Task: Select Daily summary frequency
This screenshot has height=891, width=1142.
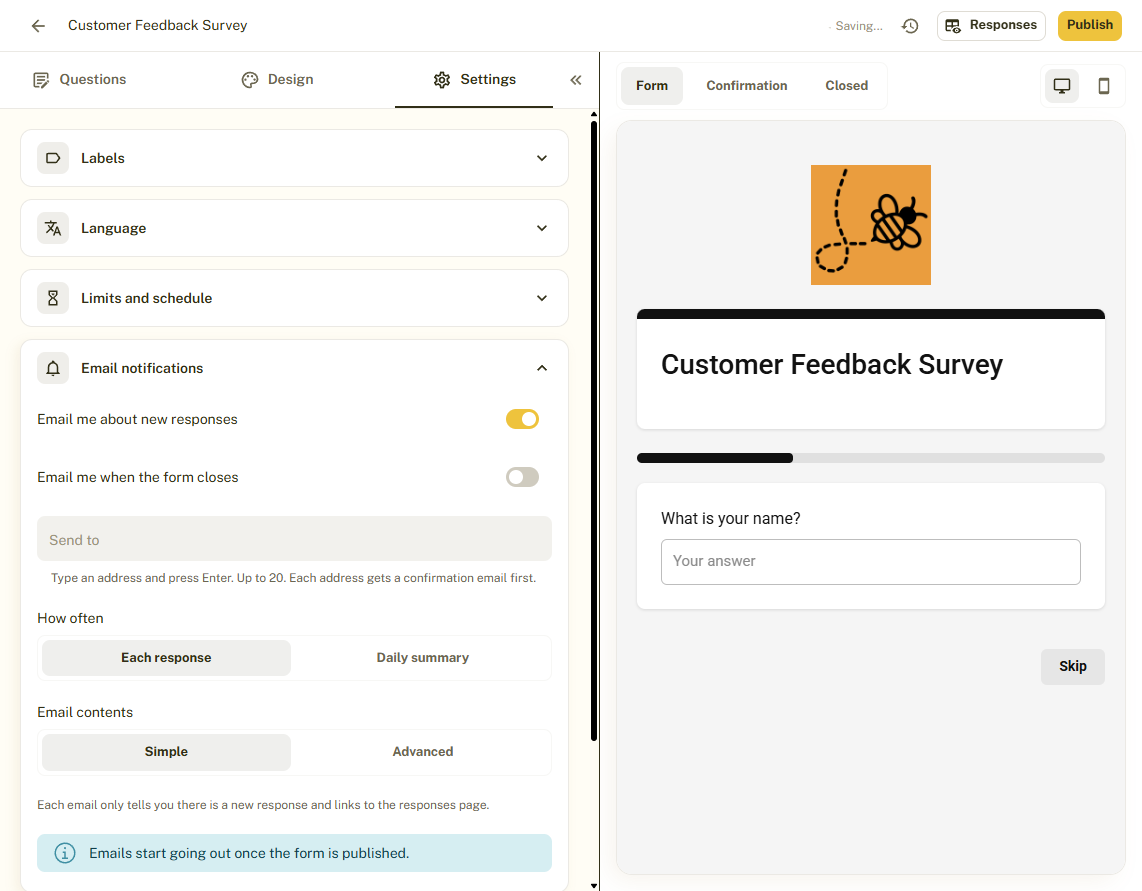Action: (422, 658)
